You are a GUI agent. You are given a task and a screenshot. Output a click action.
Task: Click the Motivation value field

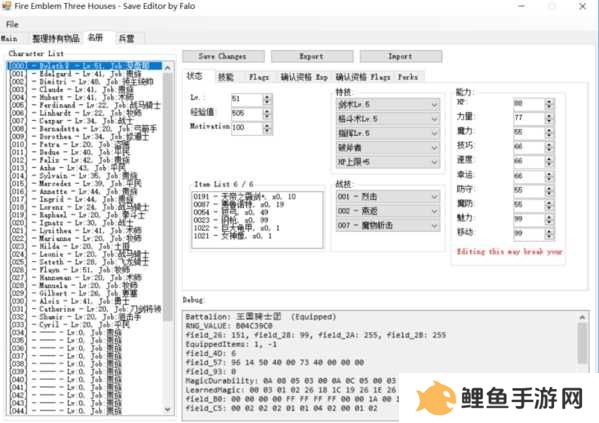coord(247,128)
